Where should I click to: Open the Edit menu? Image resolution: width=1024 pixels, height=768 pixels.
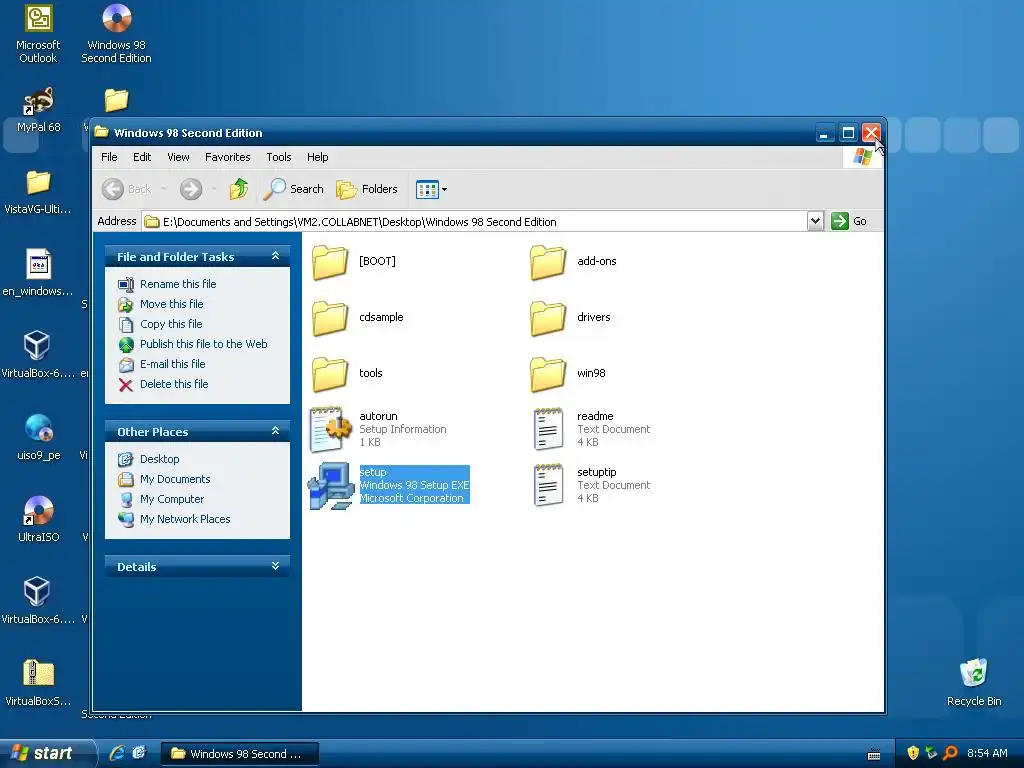coord(142,157)
